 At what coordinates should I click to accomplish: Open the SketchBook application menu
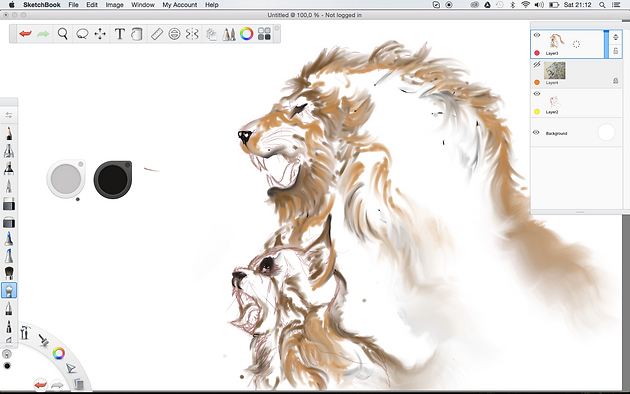click(42, 5)
